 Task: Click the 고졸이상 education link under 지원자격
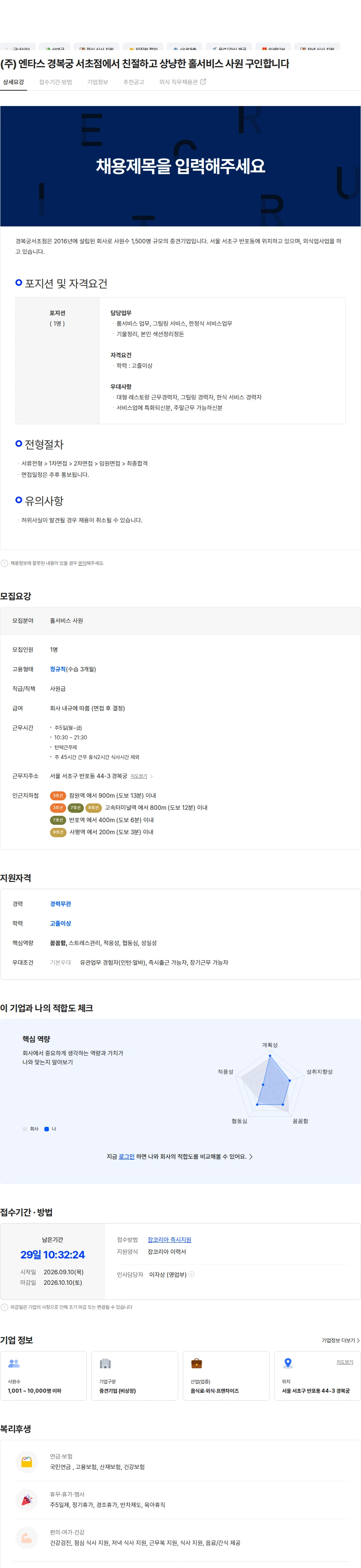60,923
